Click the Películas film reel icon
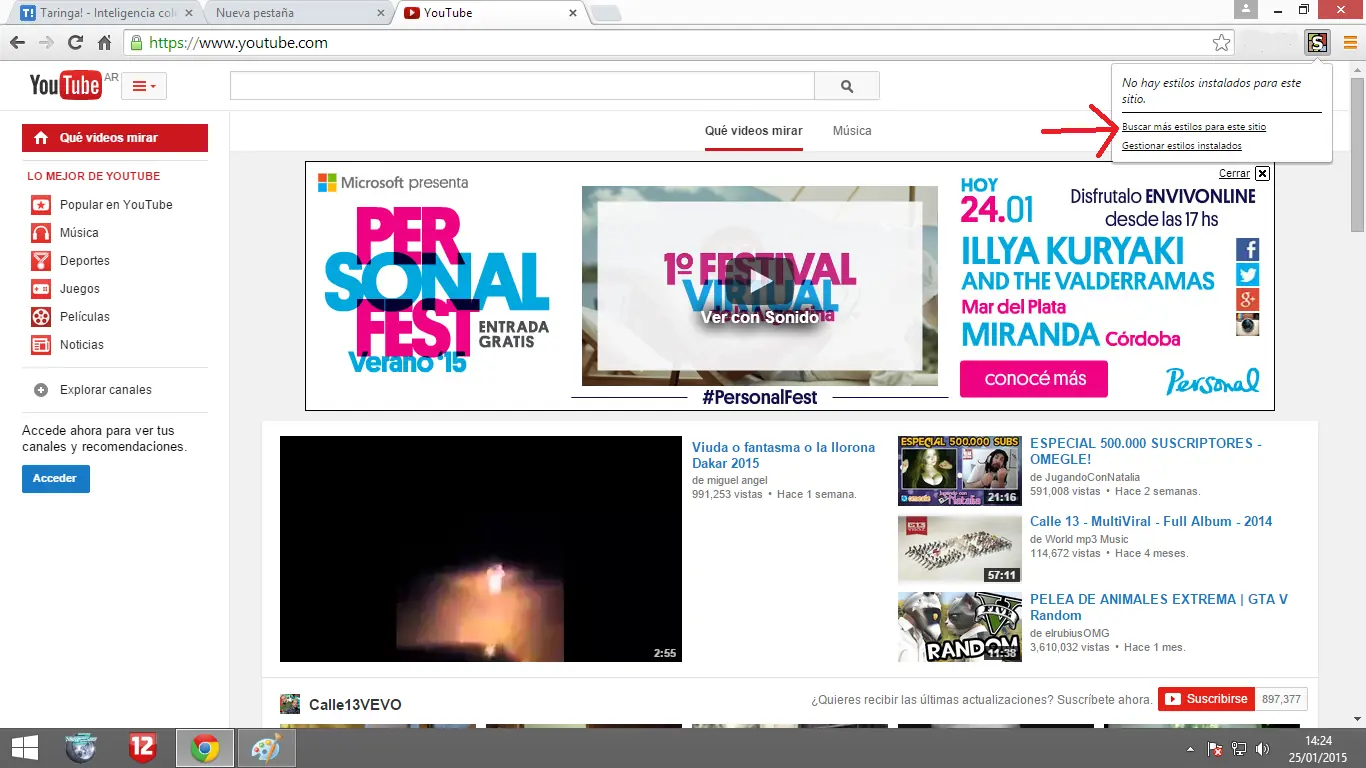Viewport: 1366px width, 768px height. [40, 317]
